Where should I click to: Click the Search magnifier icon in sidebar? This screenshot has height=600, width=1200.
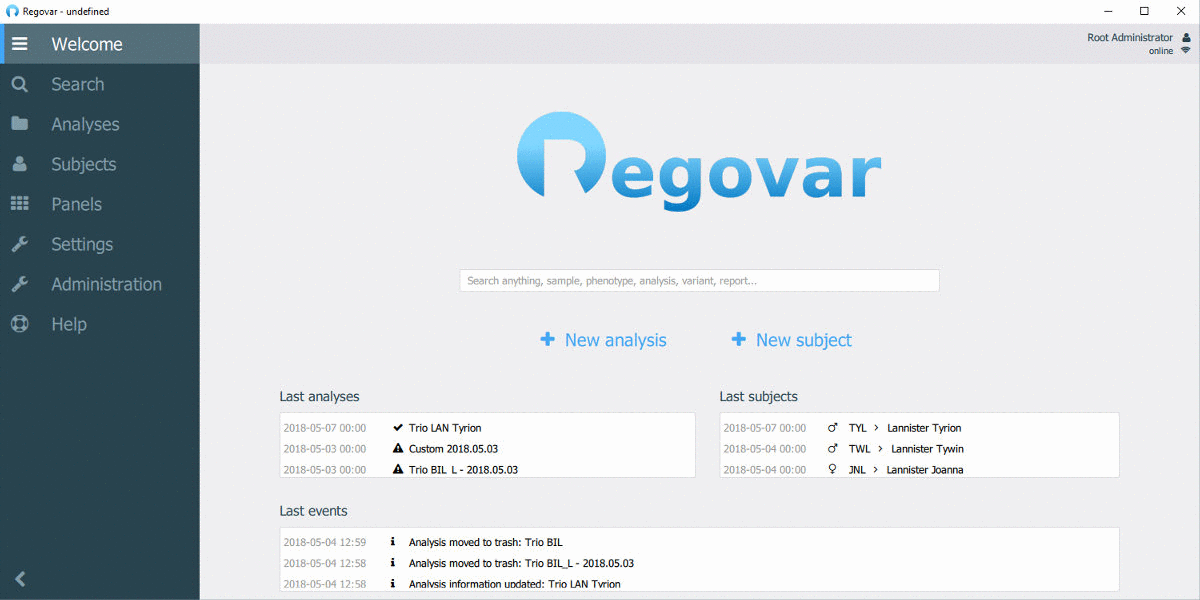20,84
